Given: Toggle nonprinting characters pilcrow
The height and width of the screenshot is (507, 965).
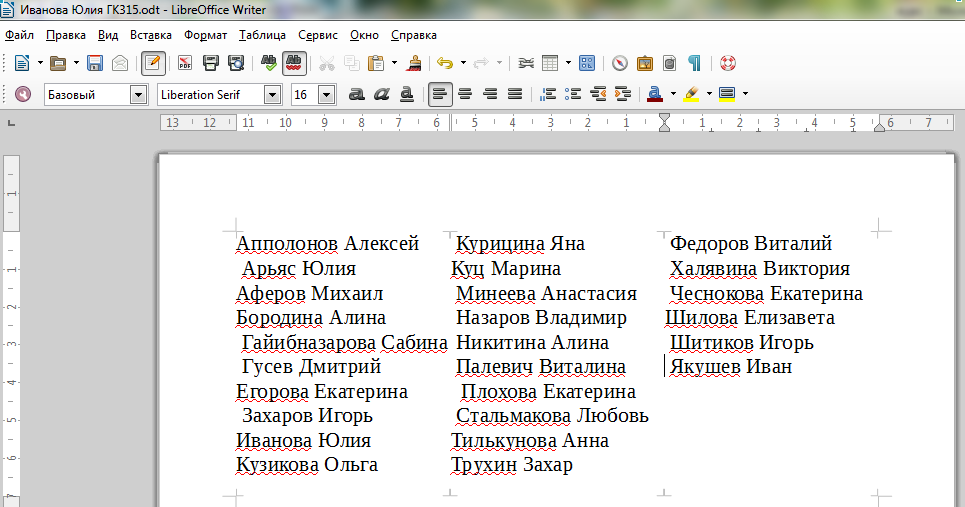Looking at the screenshot, I should pyautogui.click(x=695, y=63).
